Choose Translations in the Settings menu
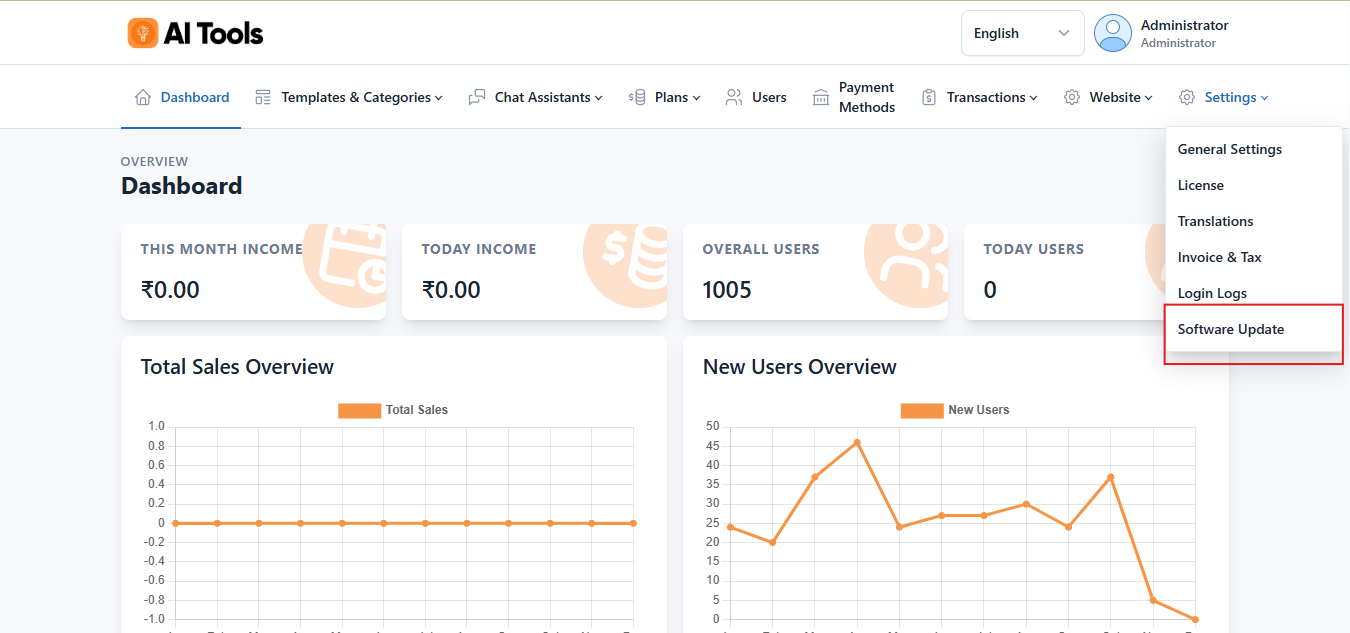 (1215, 221)
